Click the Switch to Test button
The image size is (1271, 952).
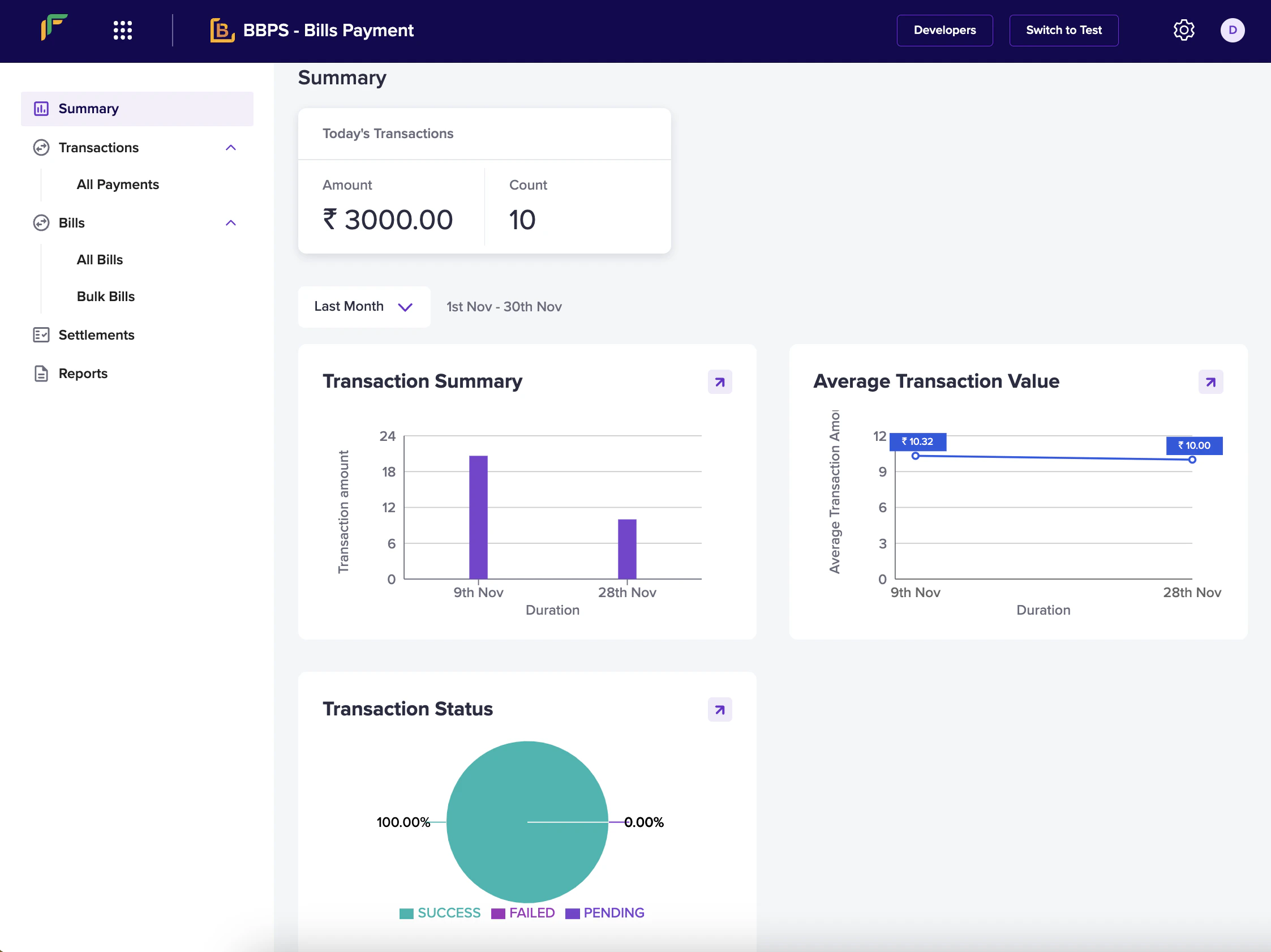pyautogui.click(x=1063, y=31)
